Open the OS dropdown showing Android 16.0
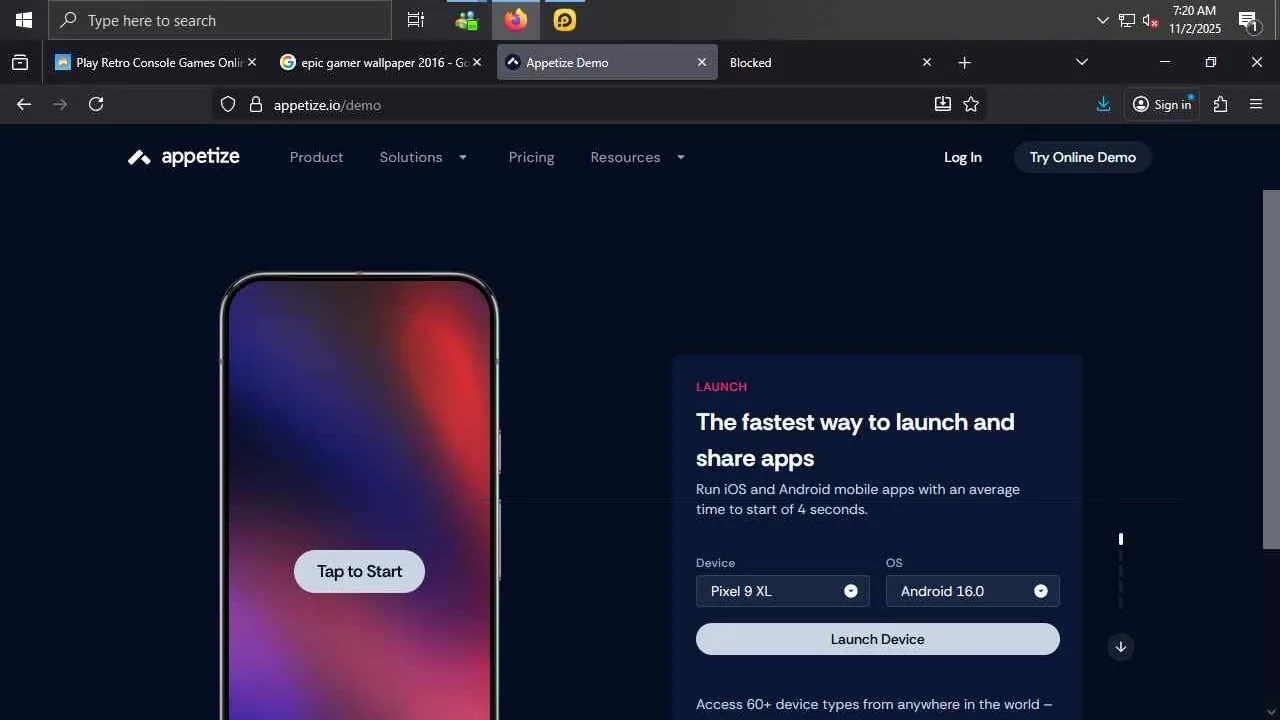 [x=973, y=591]
